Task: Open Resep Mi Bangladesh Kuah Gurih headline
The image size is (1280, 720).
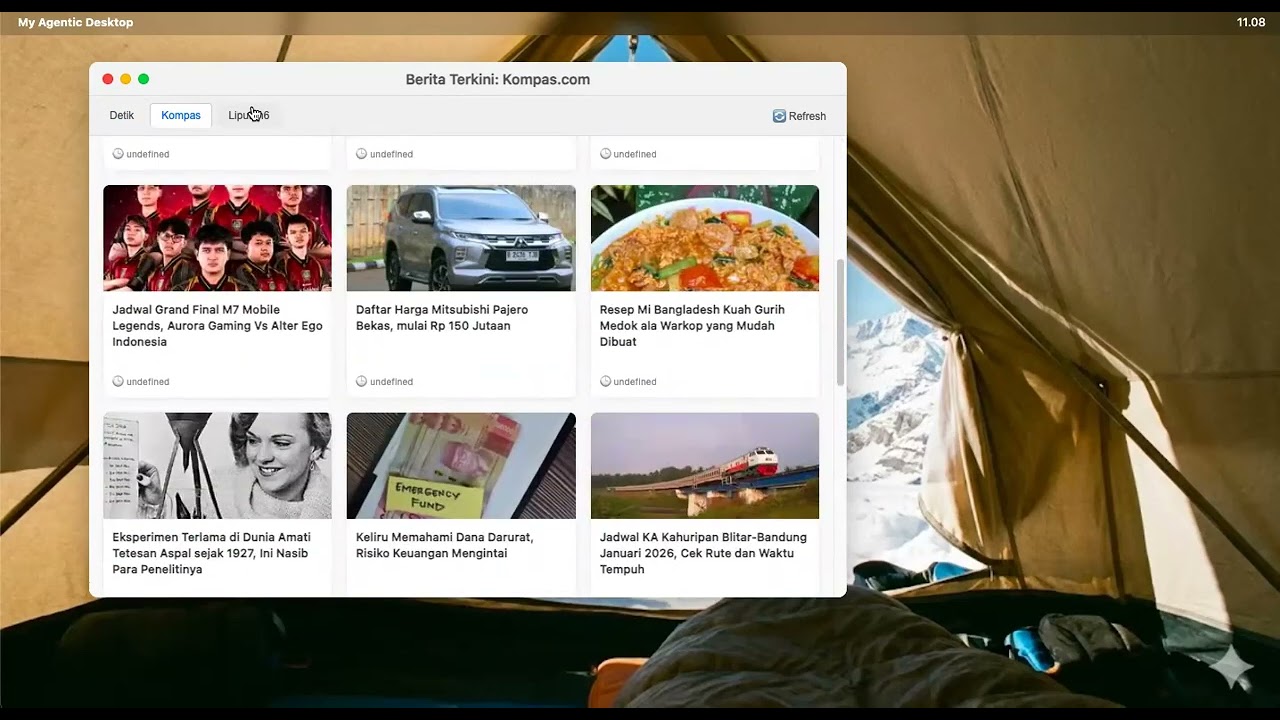Action: (692, 326)
